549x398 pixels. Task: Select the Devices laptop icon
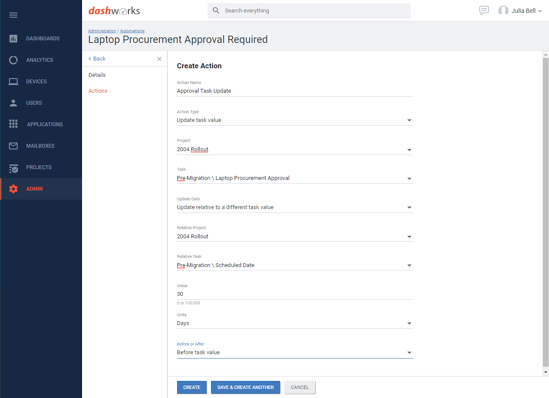[x=13, y=82]
